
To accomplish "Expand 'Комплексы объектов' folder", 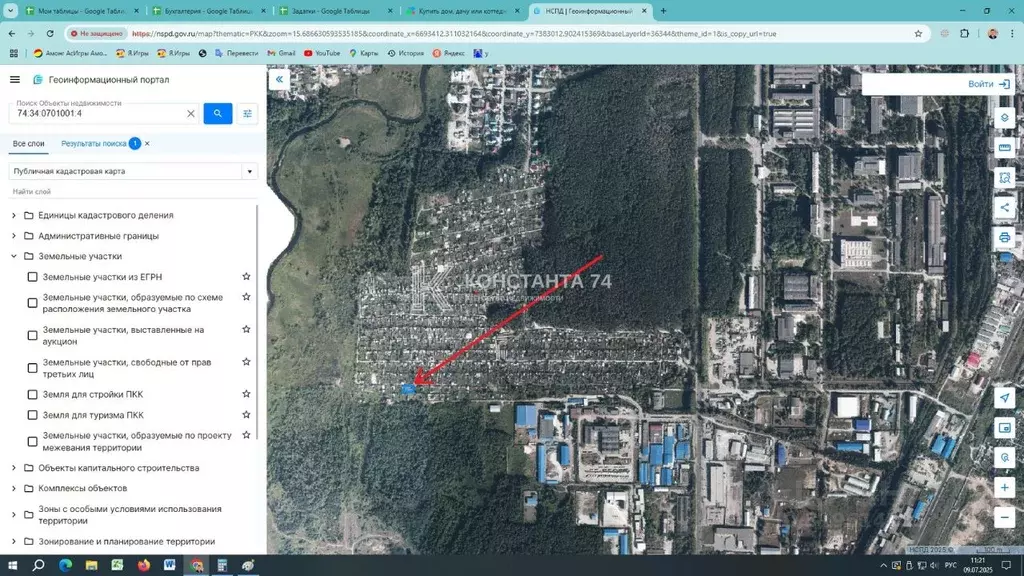I will (x=14, y=488).
